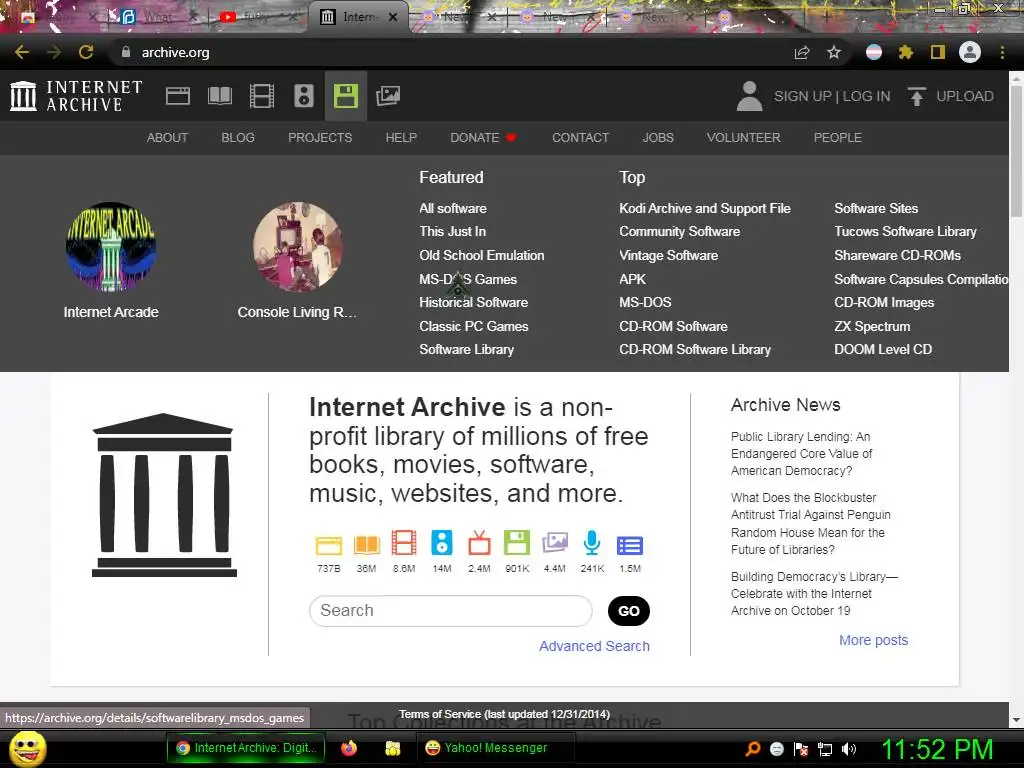Open the Video film icon in navbar
The width and height of the screenshot is (1024, 768).
262,96
